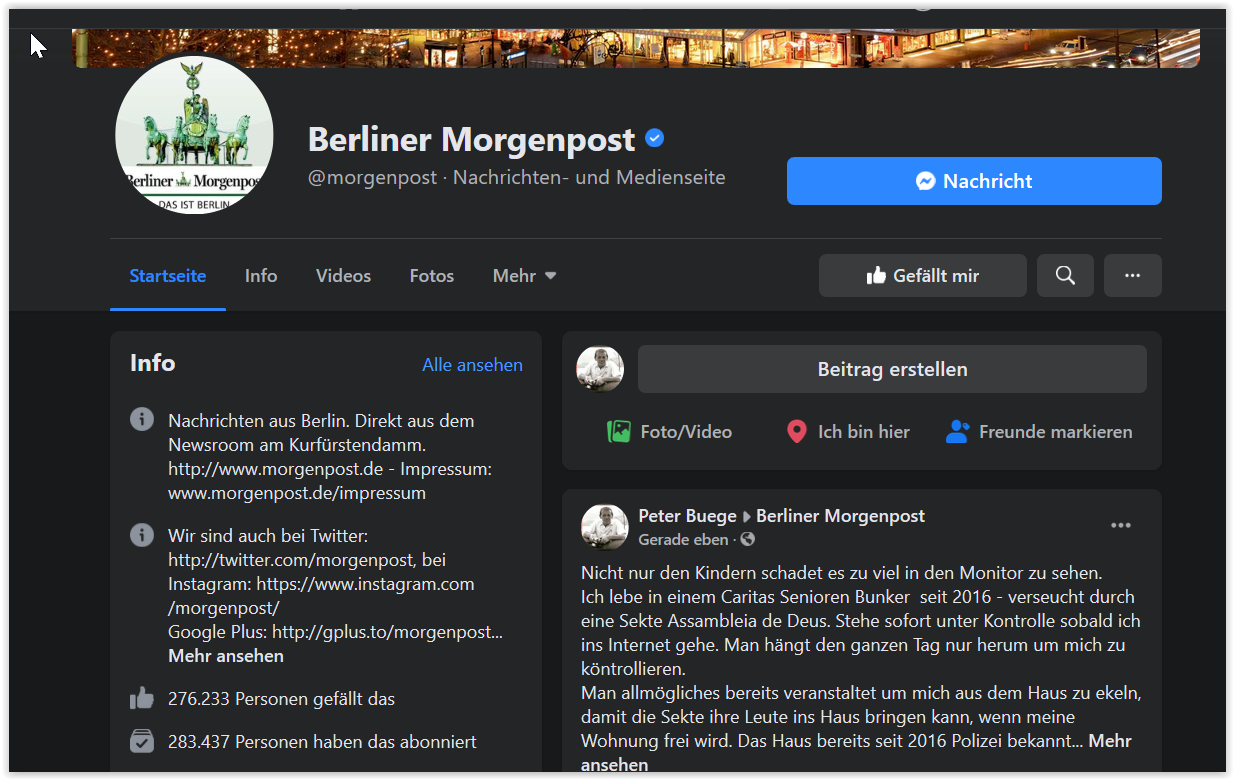Expand post with Mehr ansehen link
This screenshot has height=780, width=1234.
[x=1110, y=741]
